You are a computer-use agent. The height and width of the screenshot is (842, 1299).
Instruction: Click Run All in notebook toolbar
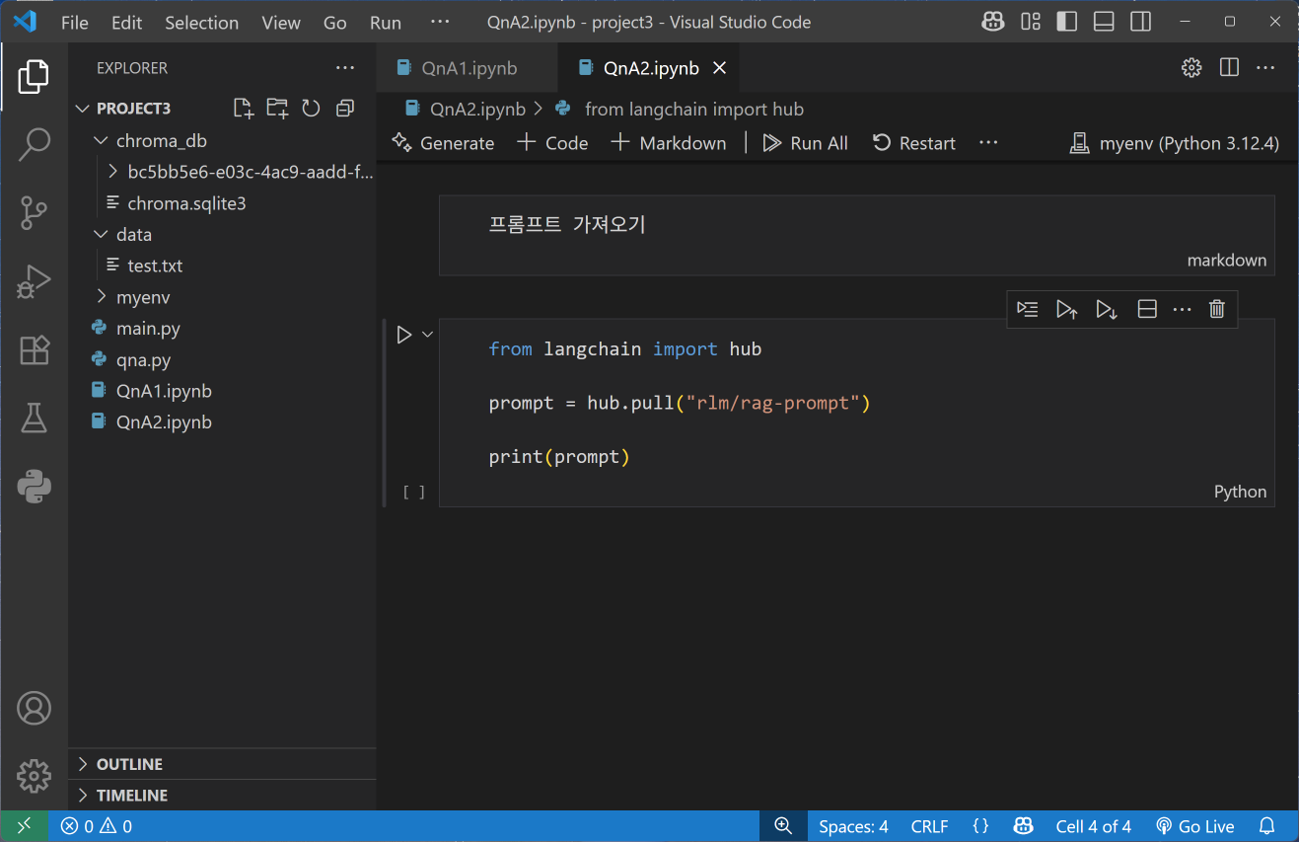coord(805,143)
